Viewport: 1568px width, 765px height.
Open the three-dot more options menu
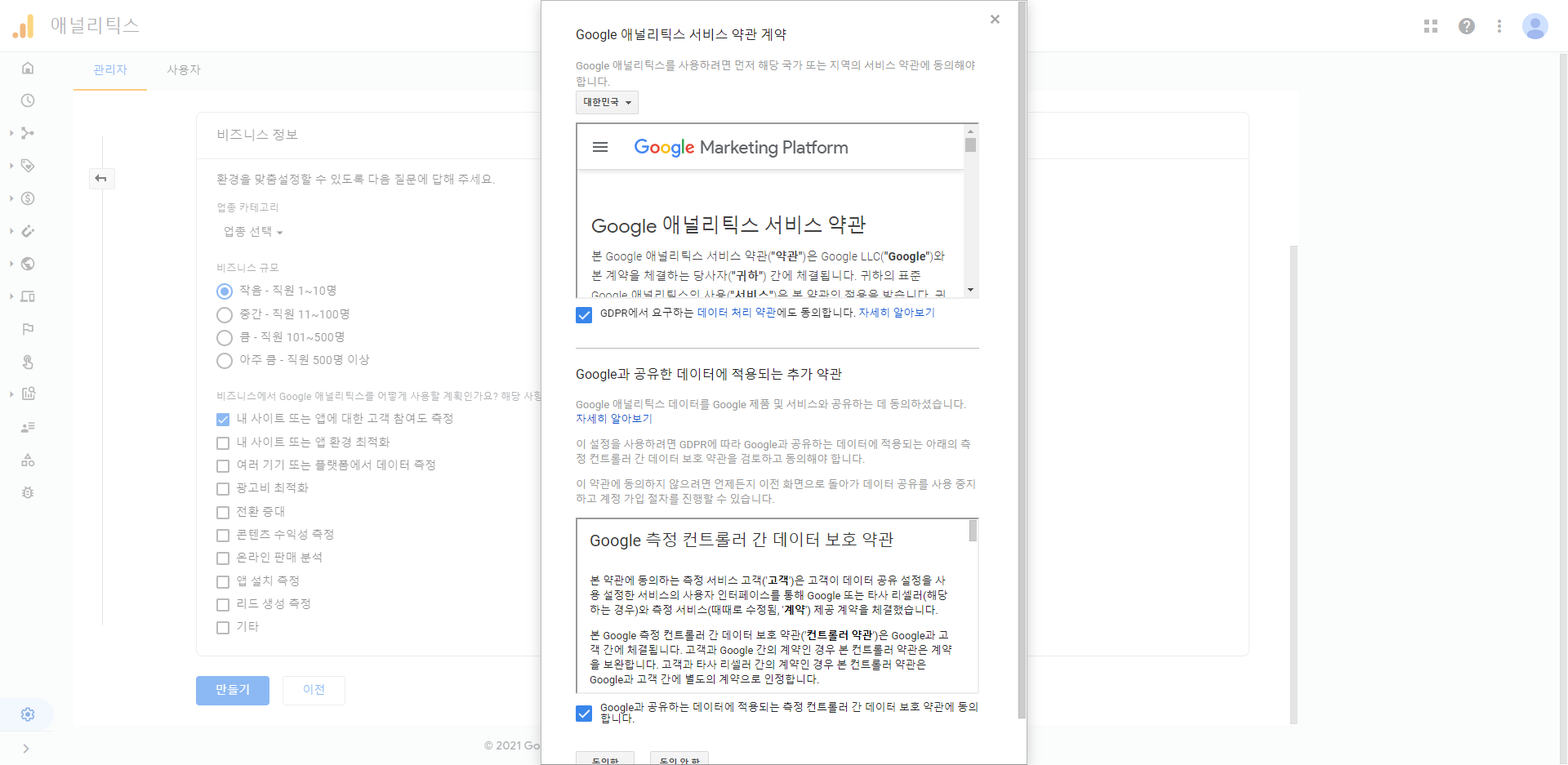coord(1499,26)
